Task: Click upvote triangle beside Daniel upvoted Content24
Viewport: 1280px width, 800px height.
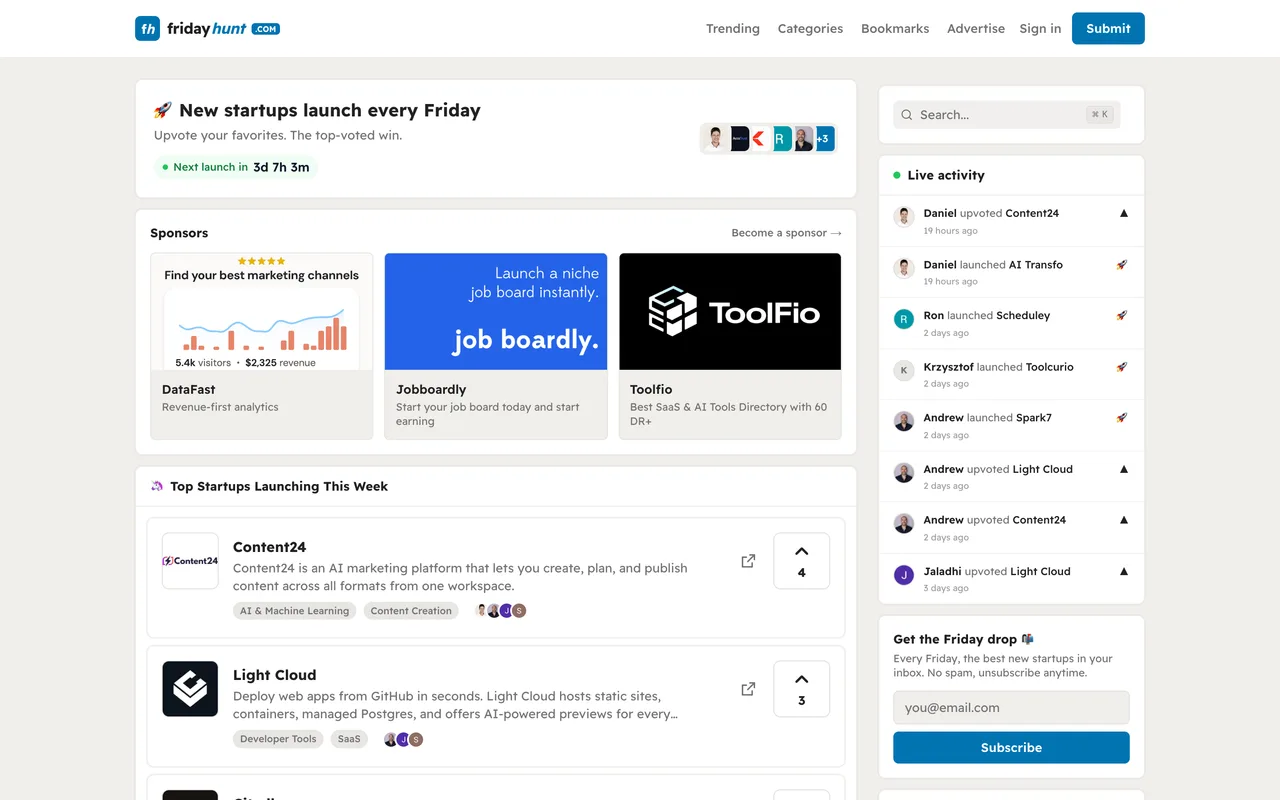Action: 1123,213
